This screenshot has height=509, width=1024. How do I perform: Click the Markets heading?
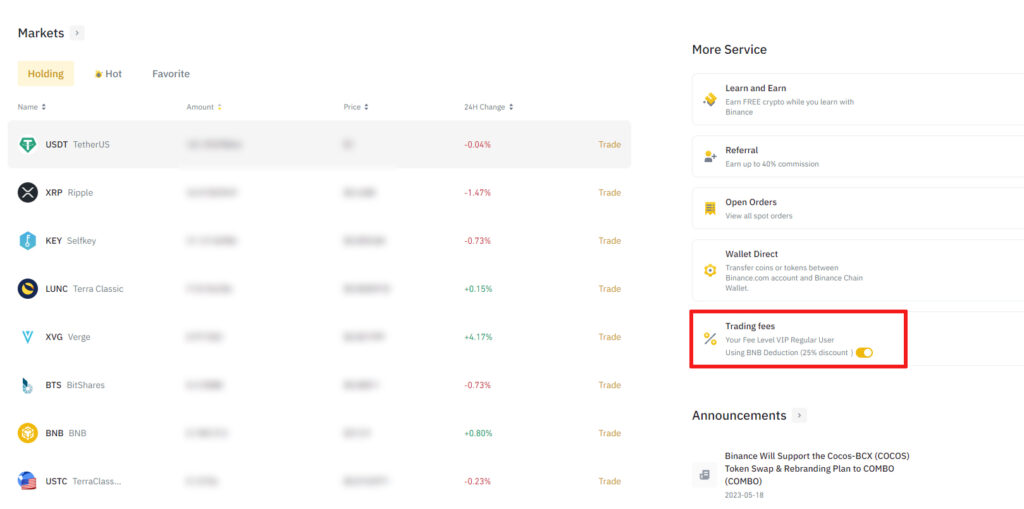tap(41, 33)
